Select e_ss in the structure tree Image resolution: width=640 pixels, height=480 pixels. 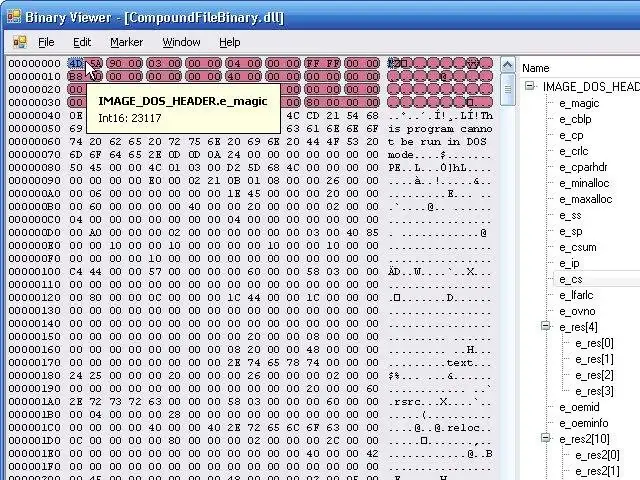pos(570,215)
